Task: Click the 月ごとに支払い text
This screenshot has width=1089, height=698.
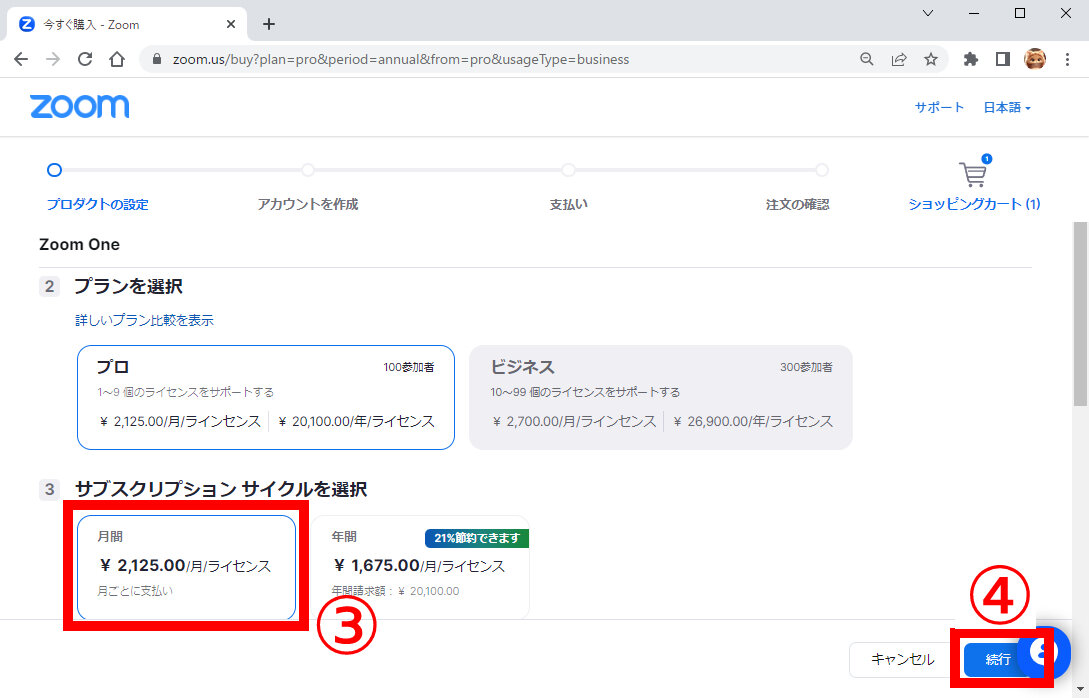Action: tap(135, 591)
